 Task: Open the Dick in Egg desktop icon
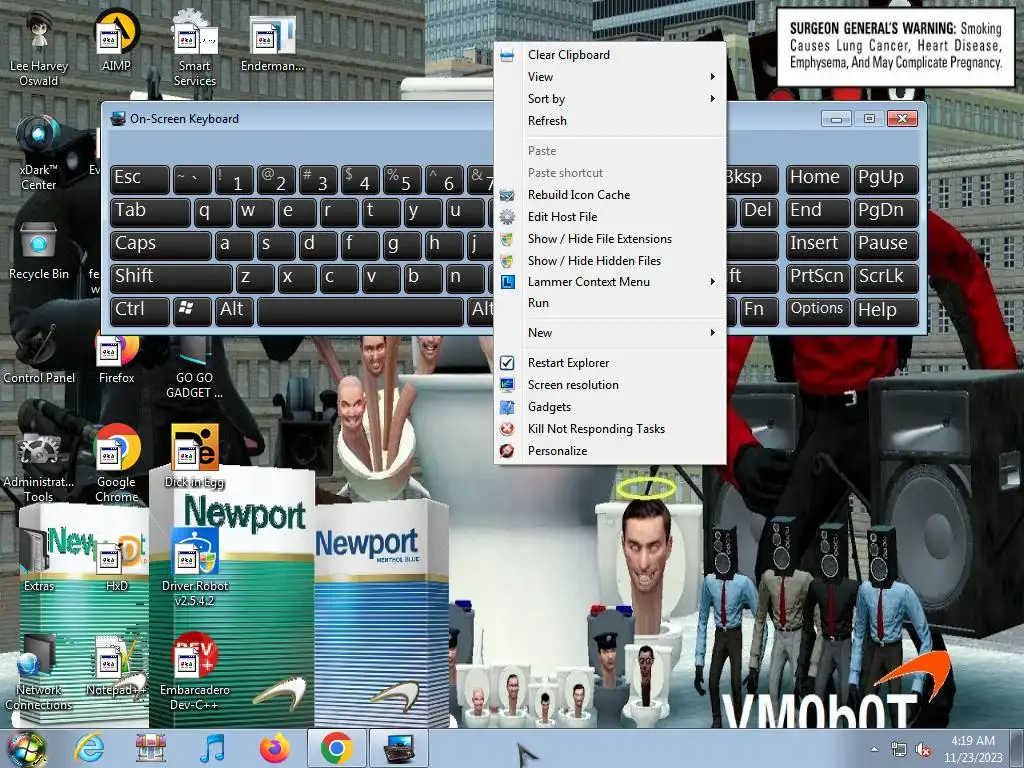tap(195, 457)
